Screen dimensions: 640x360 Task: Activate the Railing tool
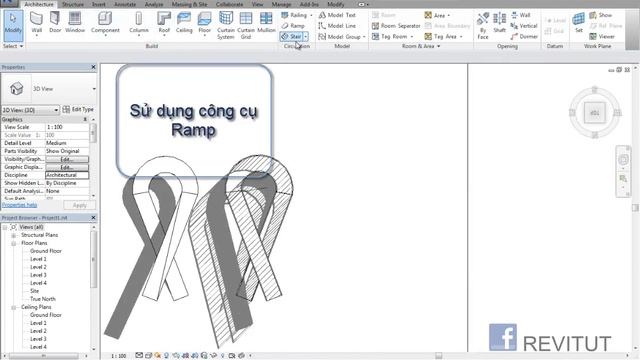point(294,15)
